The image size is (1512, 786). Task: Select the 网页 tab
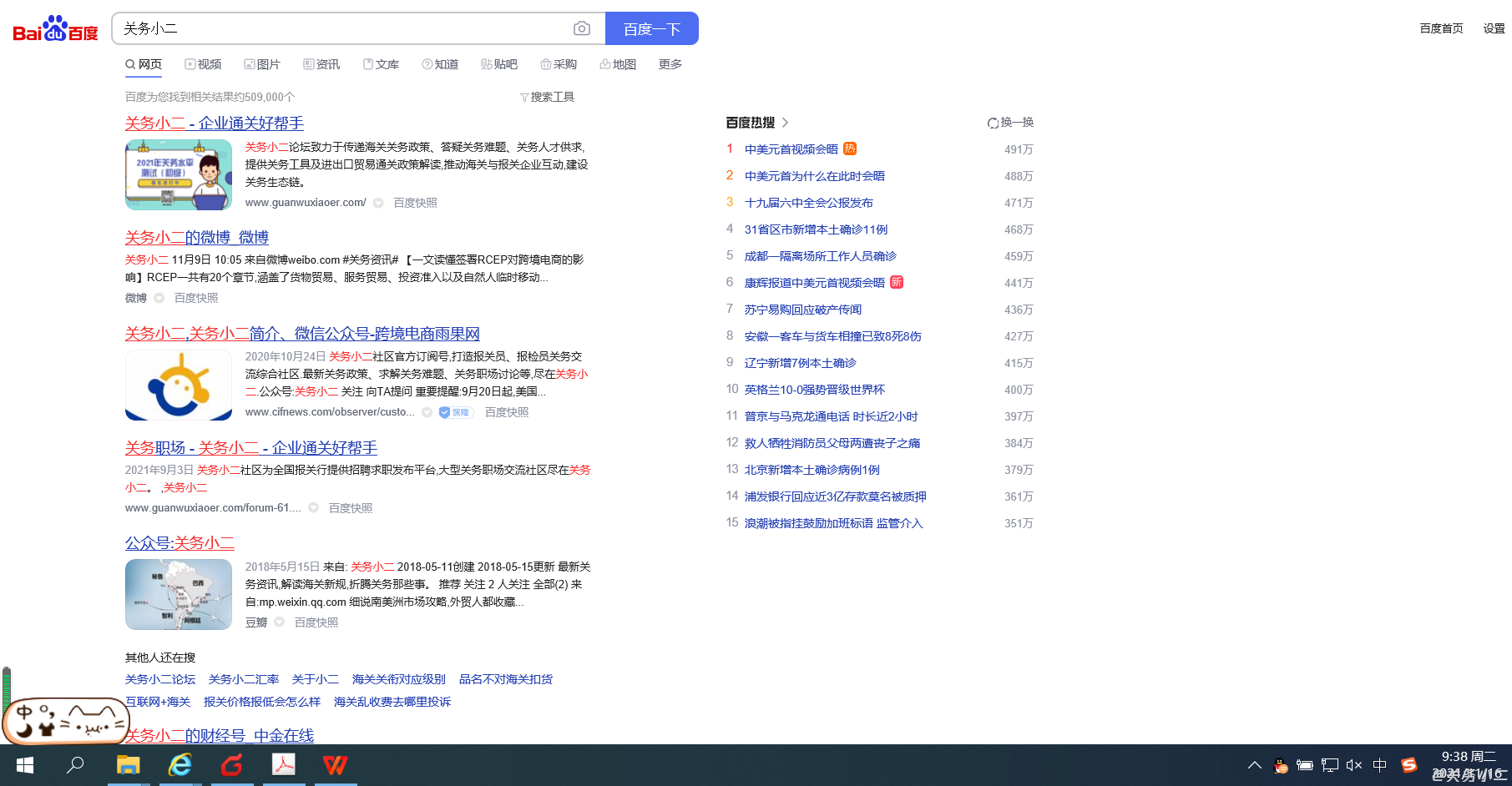[144, 64]
